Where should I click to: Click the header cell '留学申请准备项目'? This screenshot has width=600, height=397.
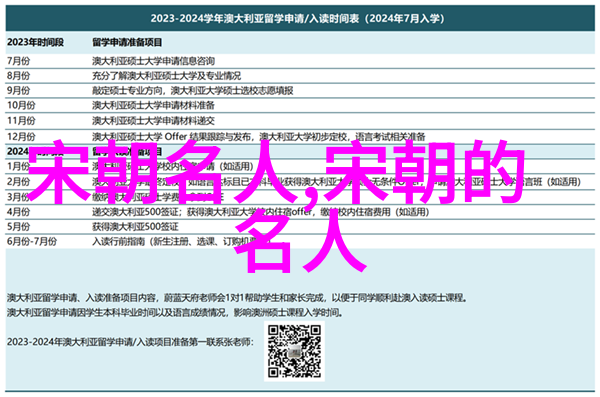127,42
